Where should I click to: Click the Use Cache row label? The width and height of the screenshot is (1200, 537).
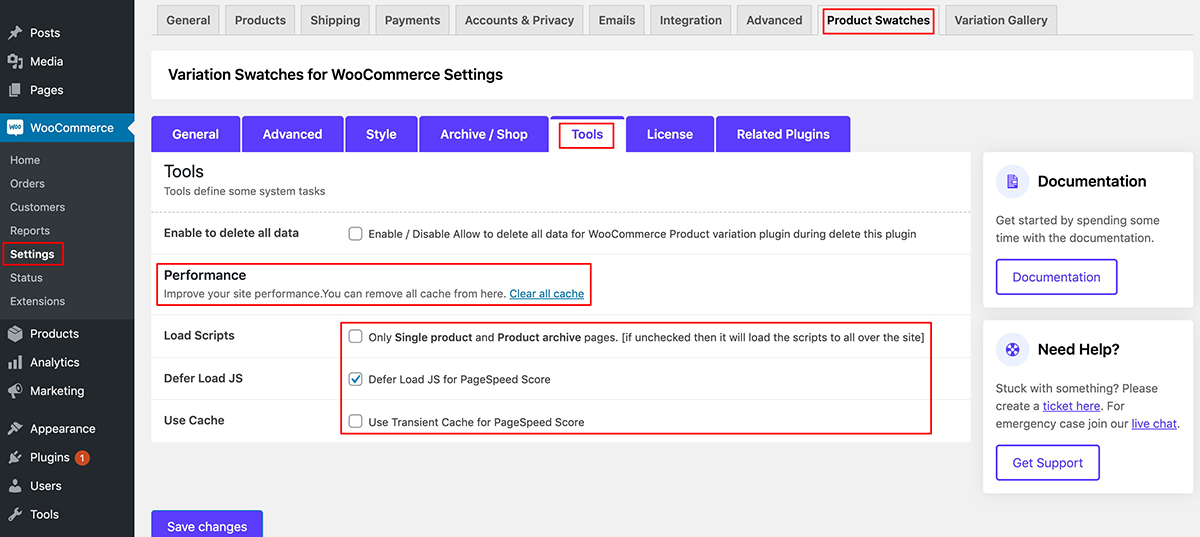pyautogui.click(x=194, y=420)
